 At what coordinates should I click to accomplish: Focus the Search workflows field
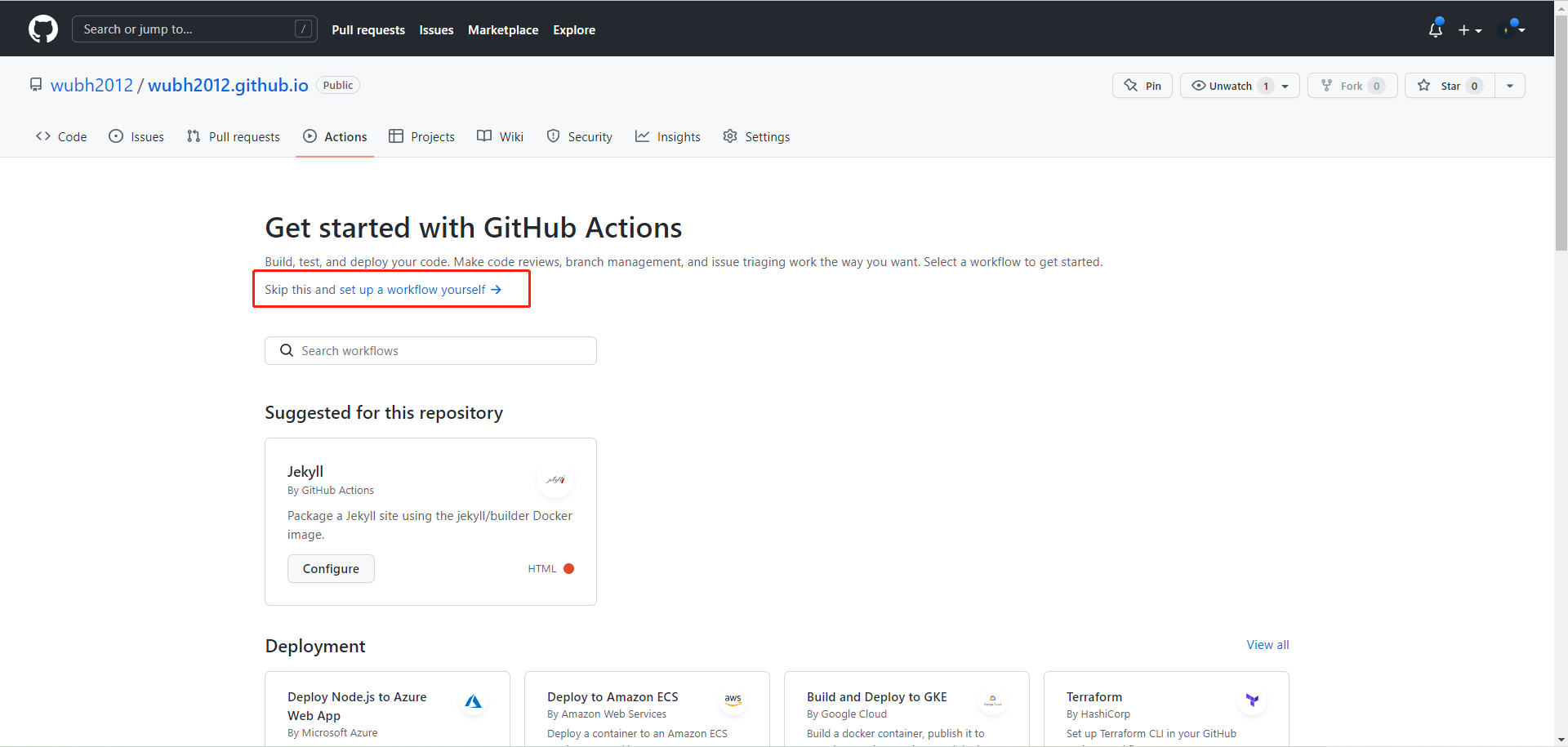click(x=430, y=351)
